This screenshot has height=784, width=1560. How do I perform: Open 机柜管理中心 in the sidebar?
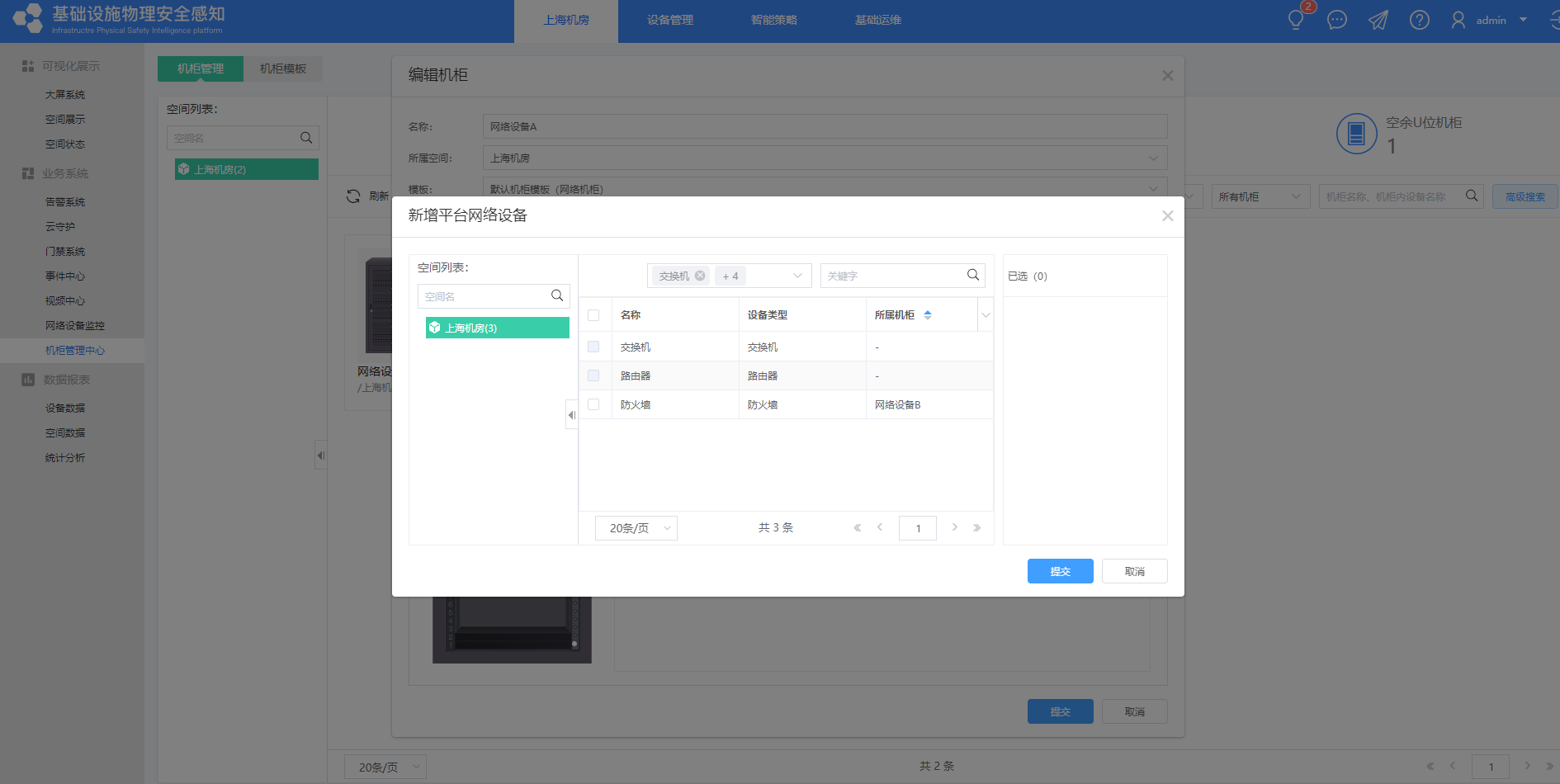click(x=75, y=351)
